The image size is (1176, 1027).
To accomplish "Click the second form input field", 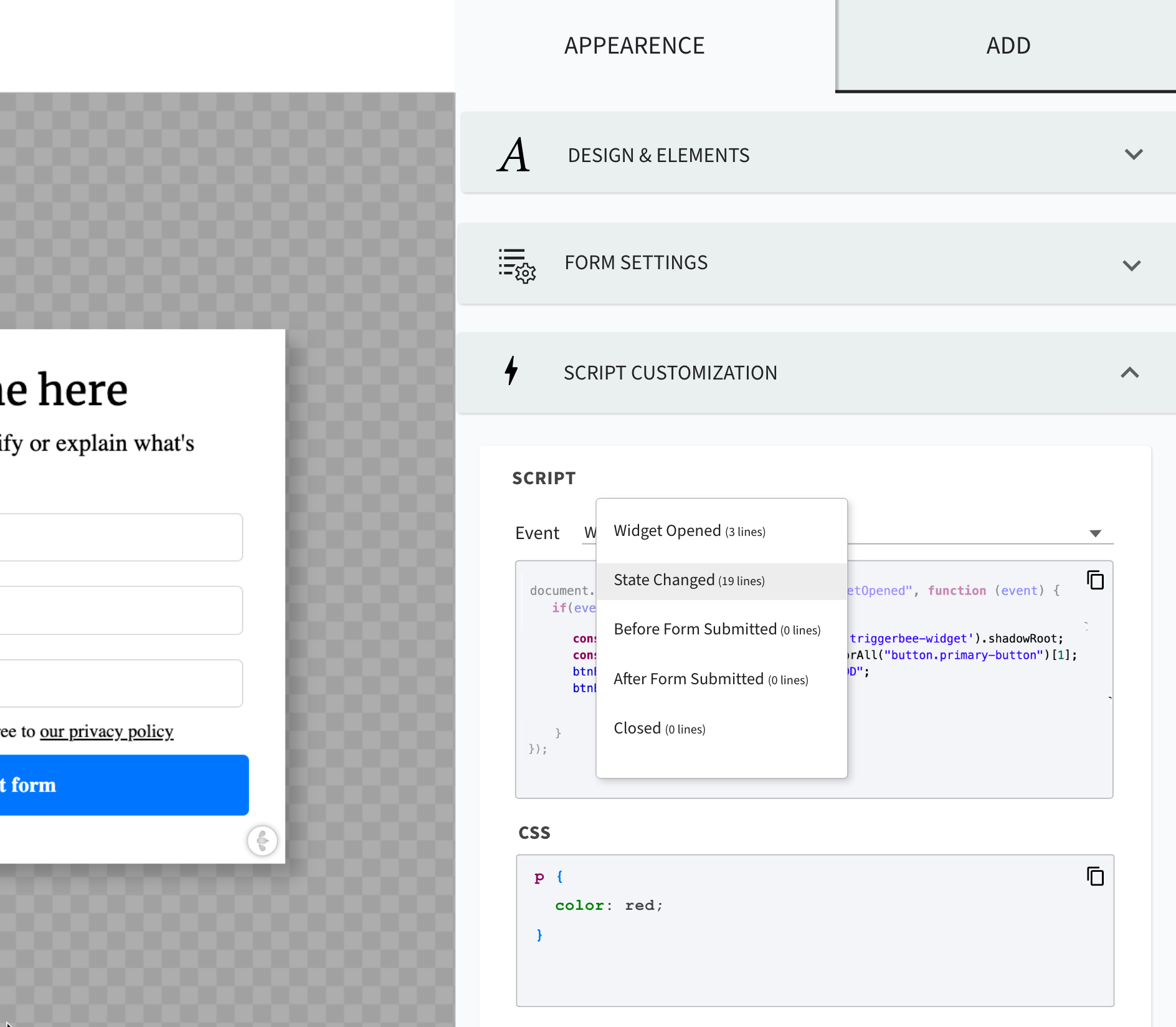I will pos(121,610).
